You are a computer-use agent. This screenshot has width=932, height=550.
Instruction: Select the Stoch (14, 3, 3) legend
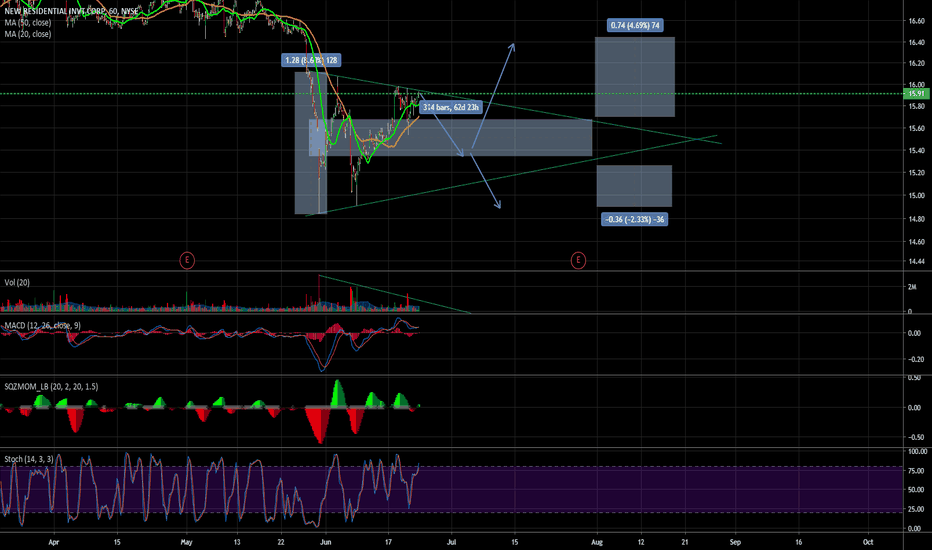point(29,459)
